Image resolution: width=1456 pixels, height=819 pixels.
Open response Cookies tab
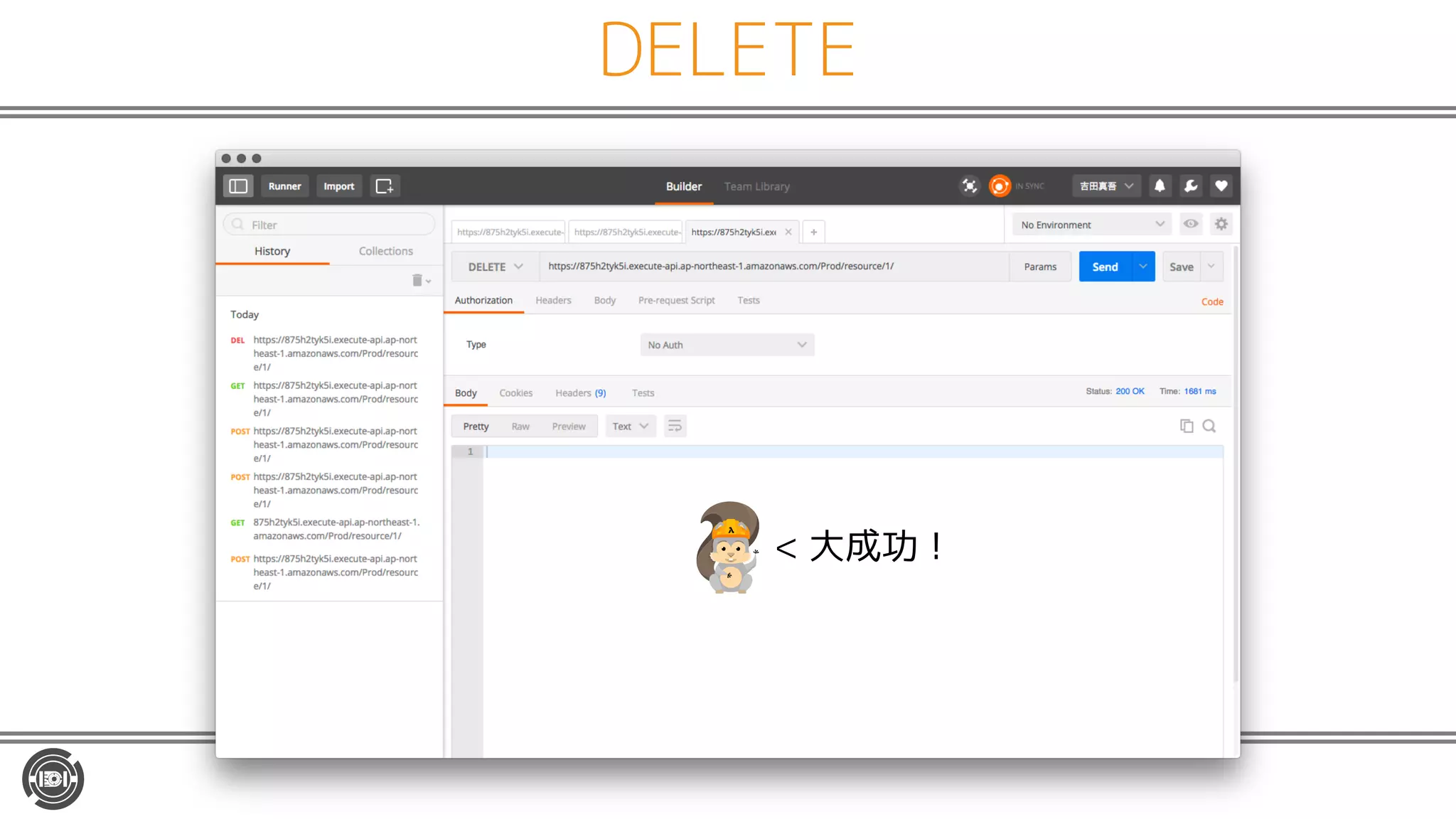point(515,392)
